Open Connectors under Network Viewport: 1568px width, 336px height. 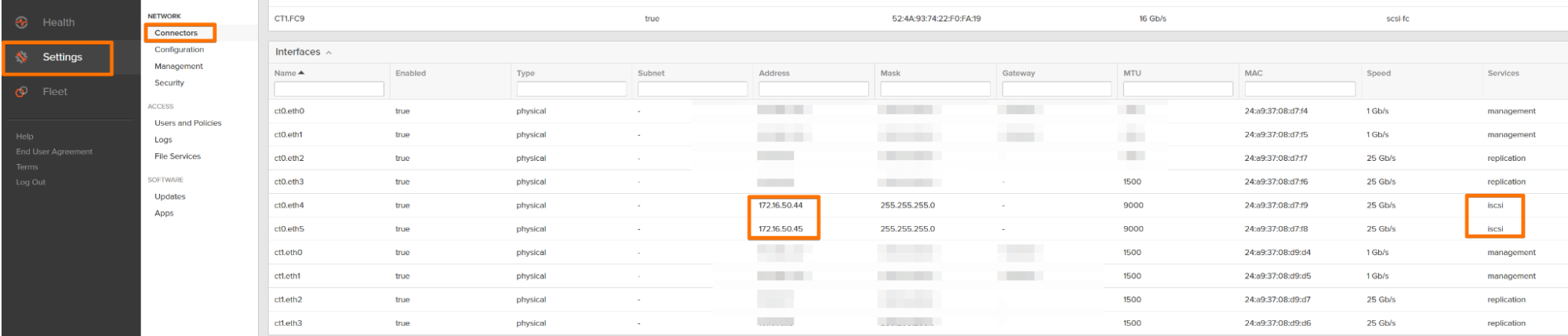(x=176, y=33)
